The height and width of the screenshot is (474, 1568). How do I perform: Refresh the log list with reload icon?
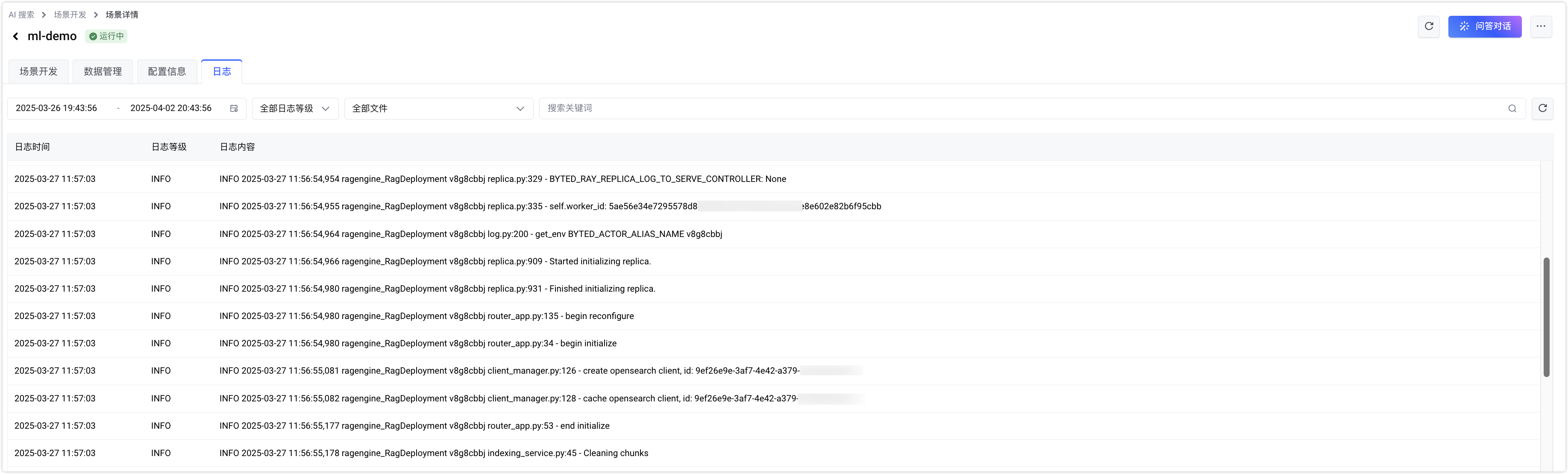click(x=1542, y=108)
